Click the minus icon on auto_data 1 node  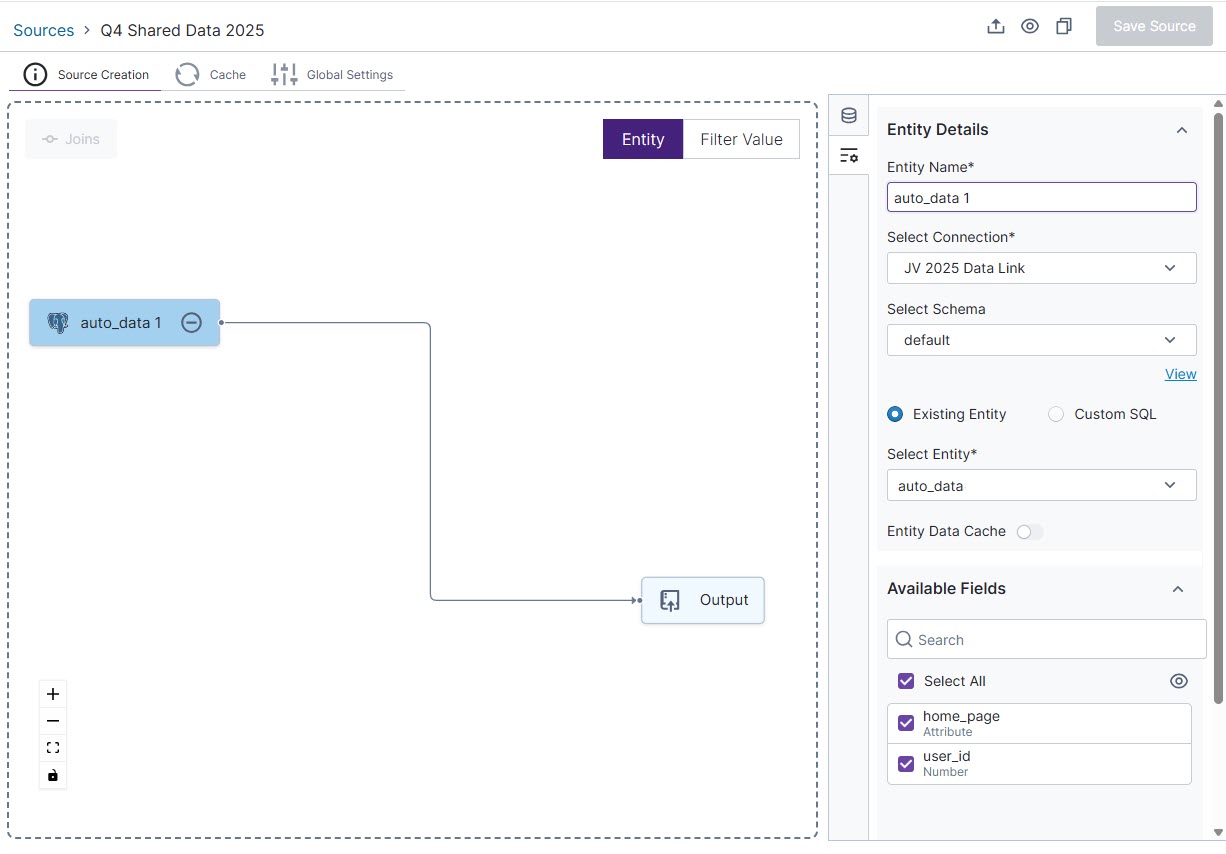191,323
